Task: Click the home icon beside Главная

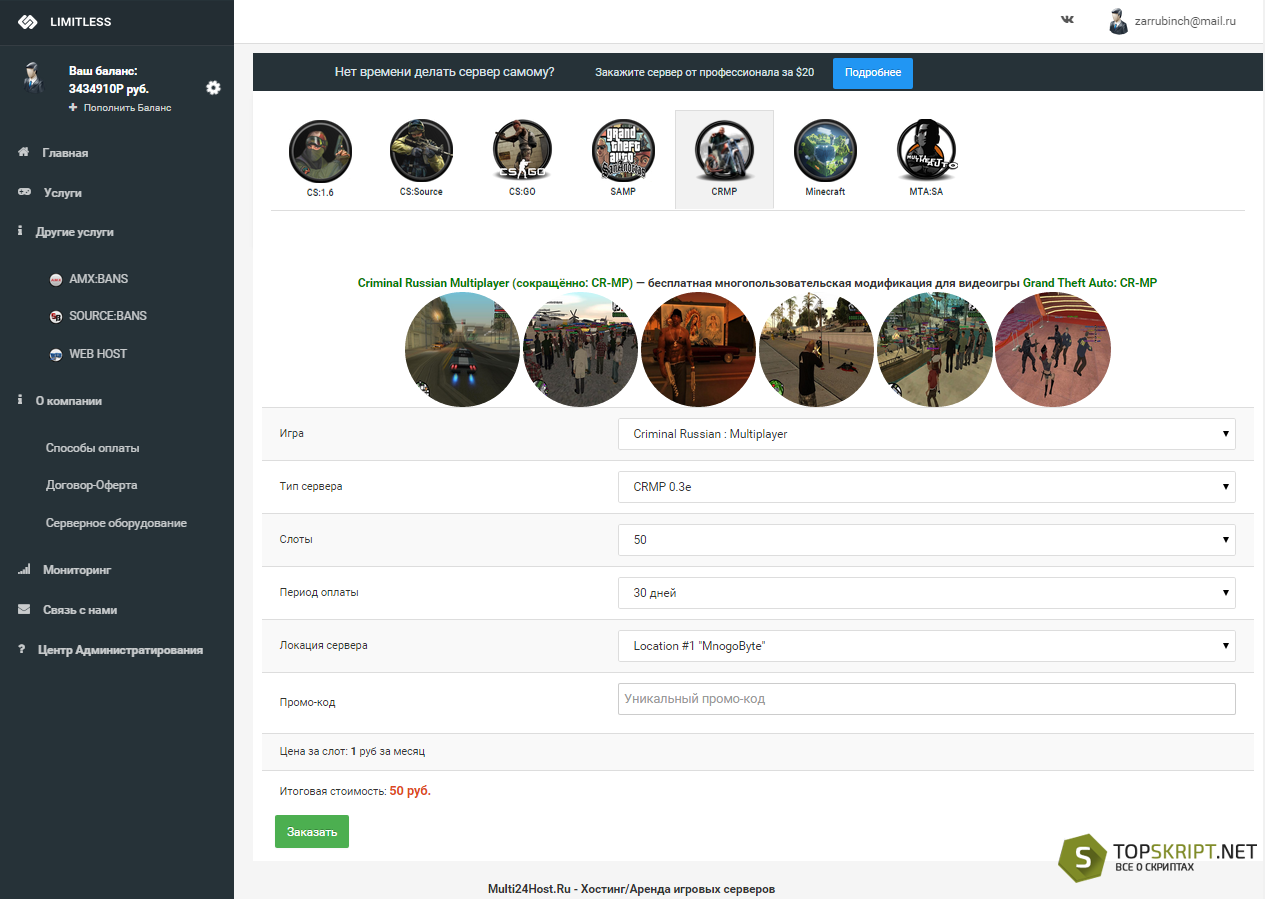Action: 23,152
